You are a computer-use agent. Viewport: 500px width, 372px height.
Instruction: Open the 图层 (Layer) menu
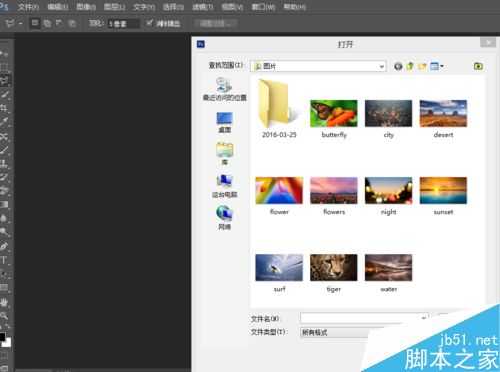(114, 7)
